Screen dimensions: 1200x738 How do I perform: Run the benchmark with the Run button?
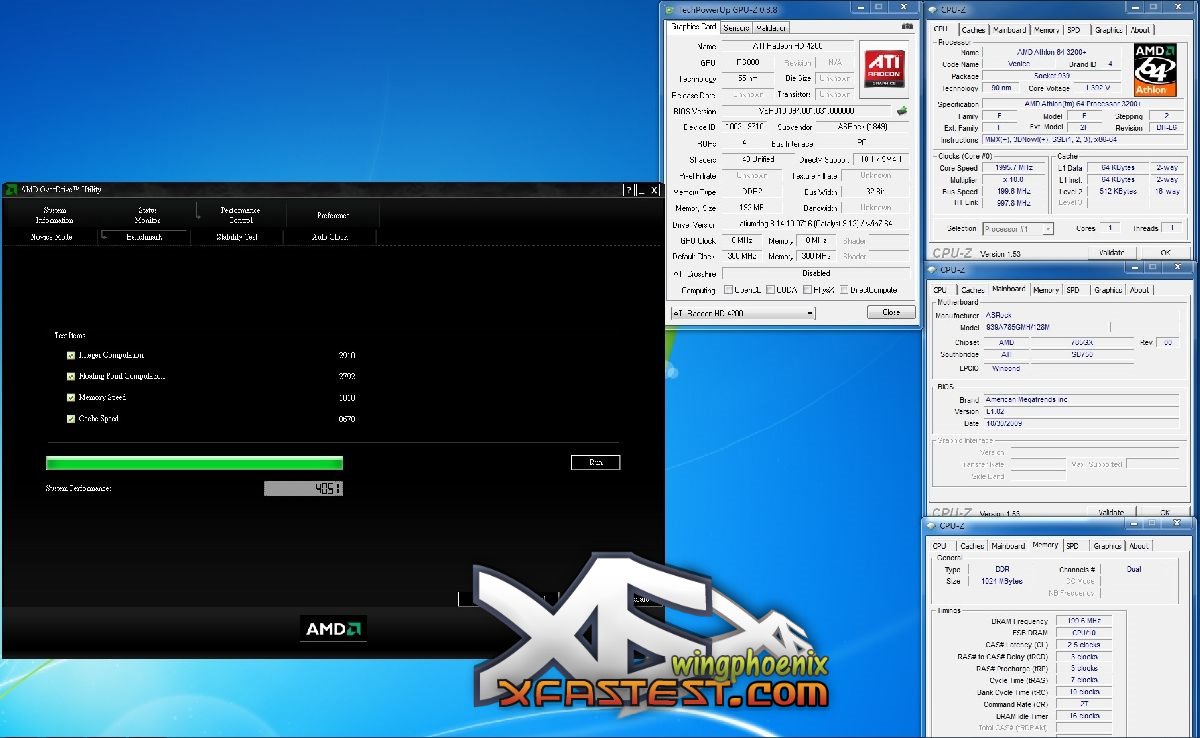click(x=596, y=462)
